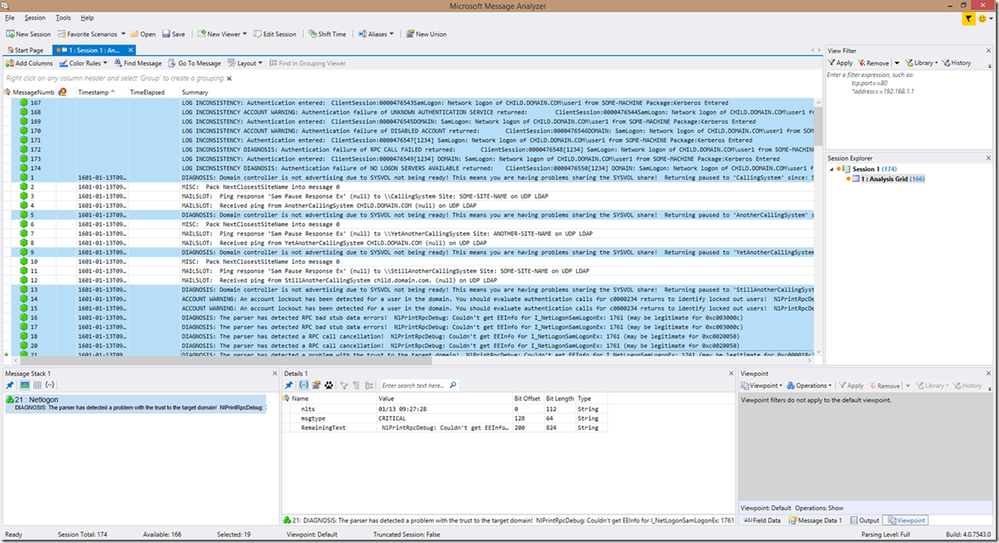Open the Viewpoint dropdown in Viewpoint panel
The width and height of the screenshot is (999, 543).
pos(762,386)
